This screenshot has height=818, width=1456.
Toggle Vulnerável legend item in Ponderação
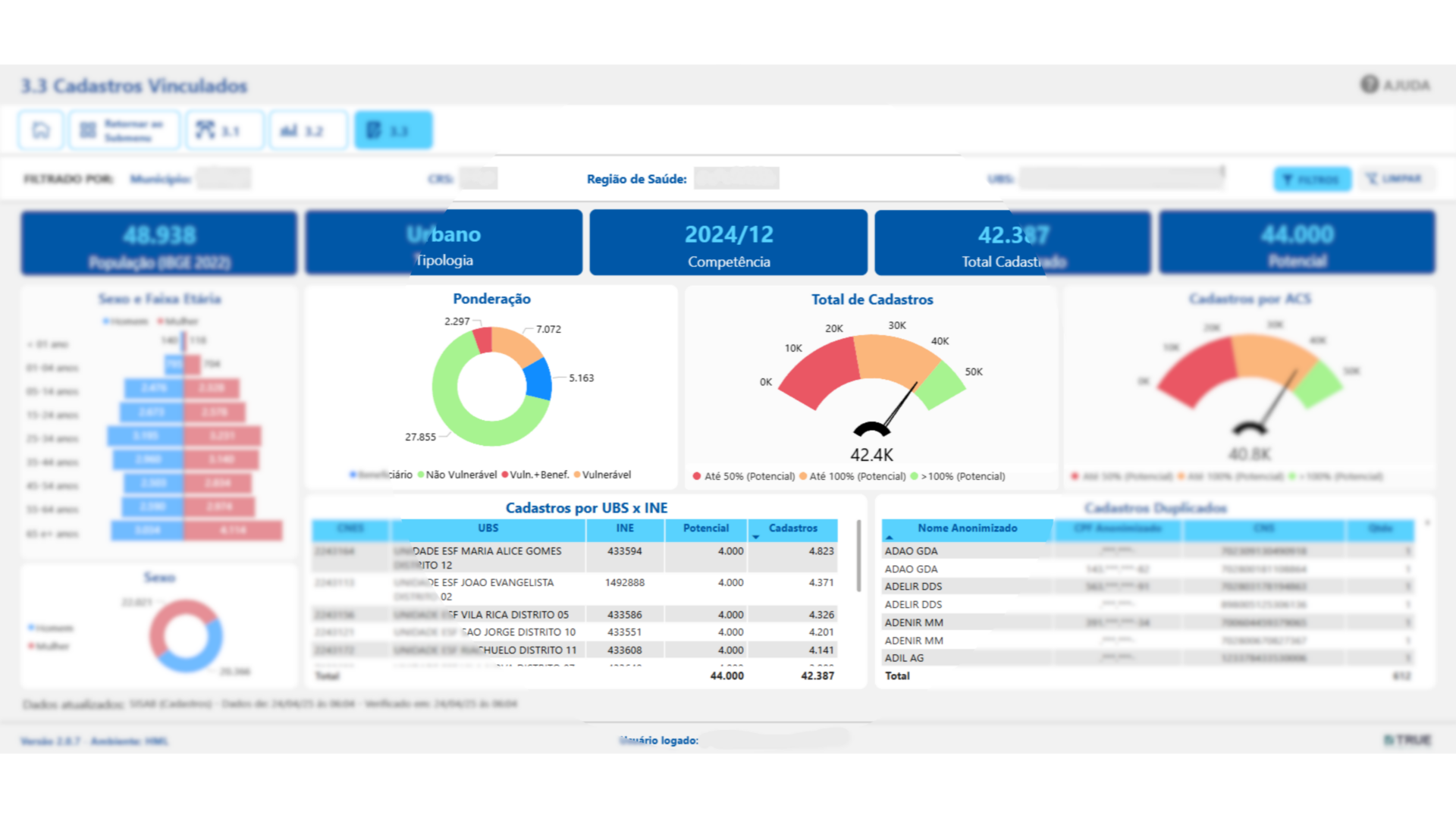coord(605,475)
